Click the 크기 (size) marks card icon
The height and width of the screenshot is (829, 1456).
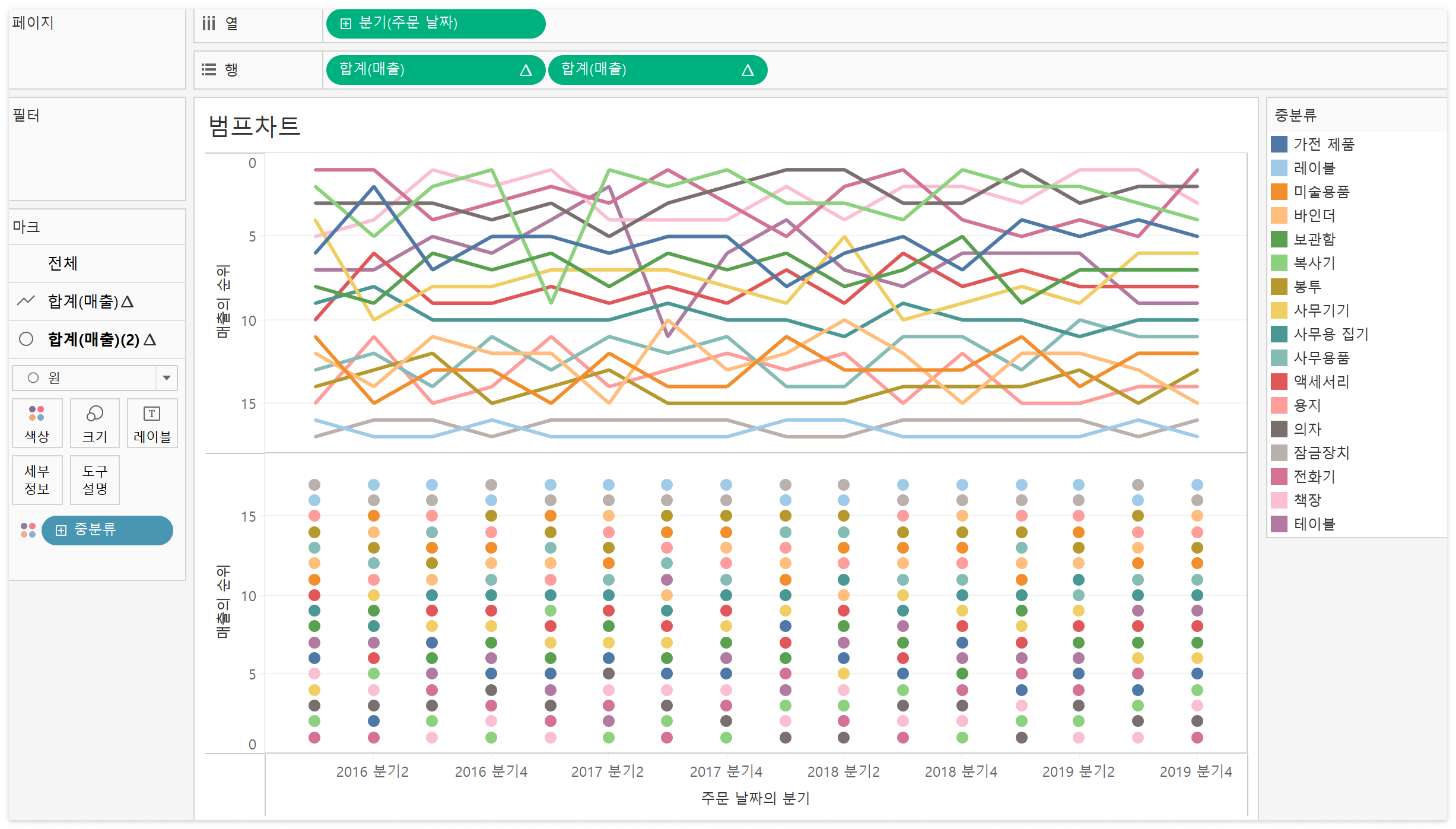click(94, 414)
